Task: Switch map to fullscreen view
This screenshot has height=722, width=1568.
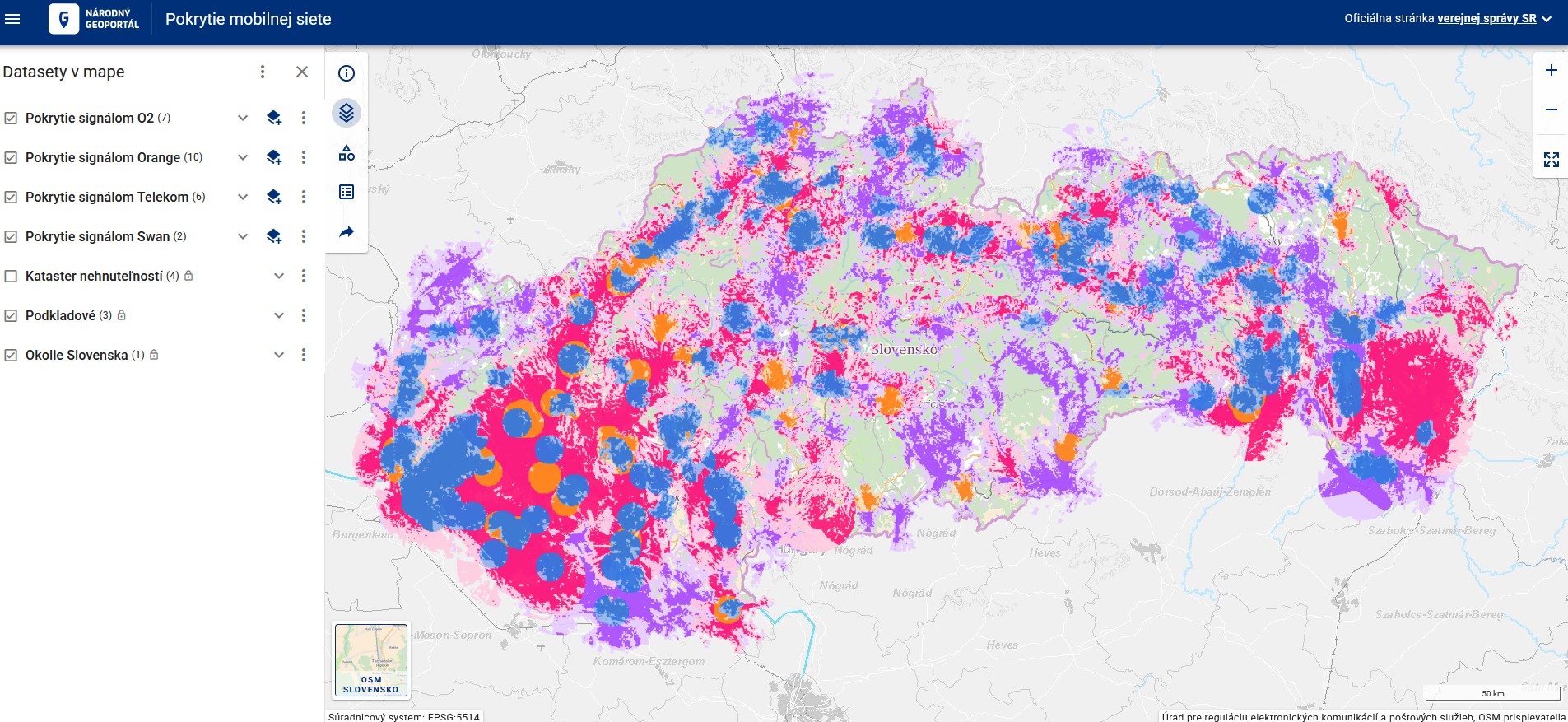Action: [1551, 160]
